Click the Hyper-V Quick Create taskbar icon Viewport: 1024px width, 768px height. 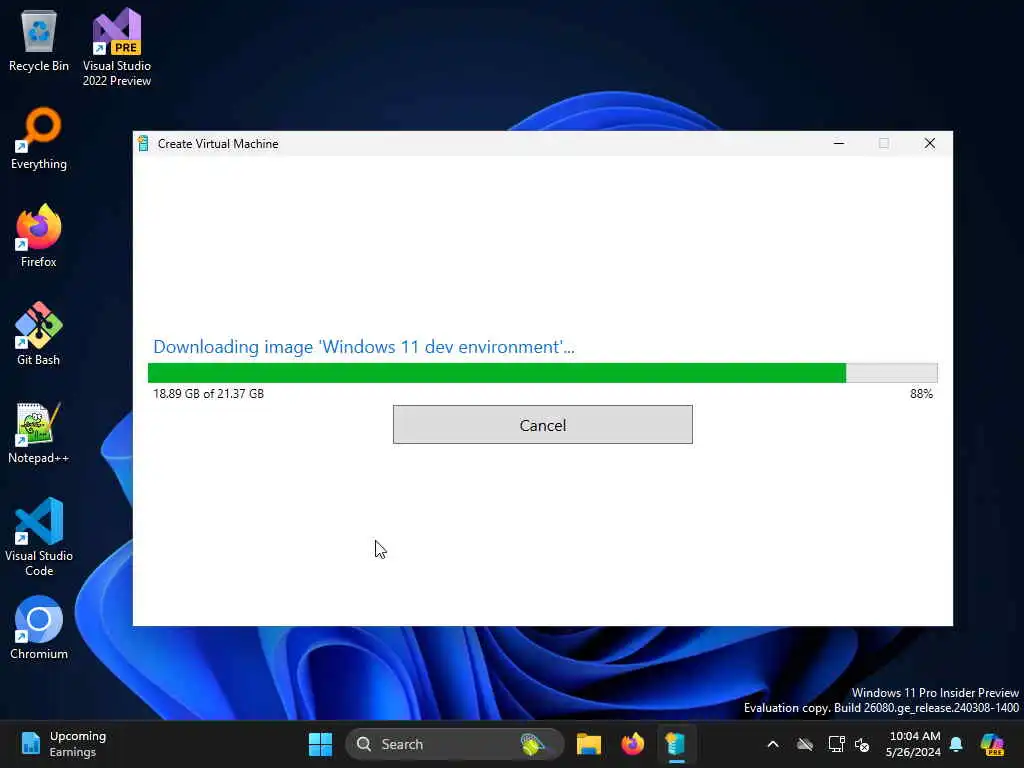pyautogui.click(x=676, y=744)
